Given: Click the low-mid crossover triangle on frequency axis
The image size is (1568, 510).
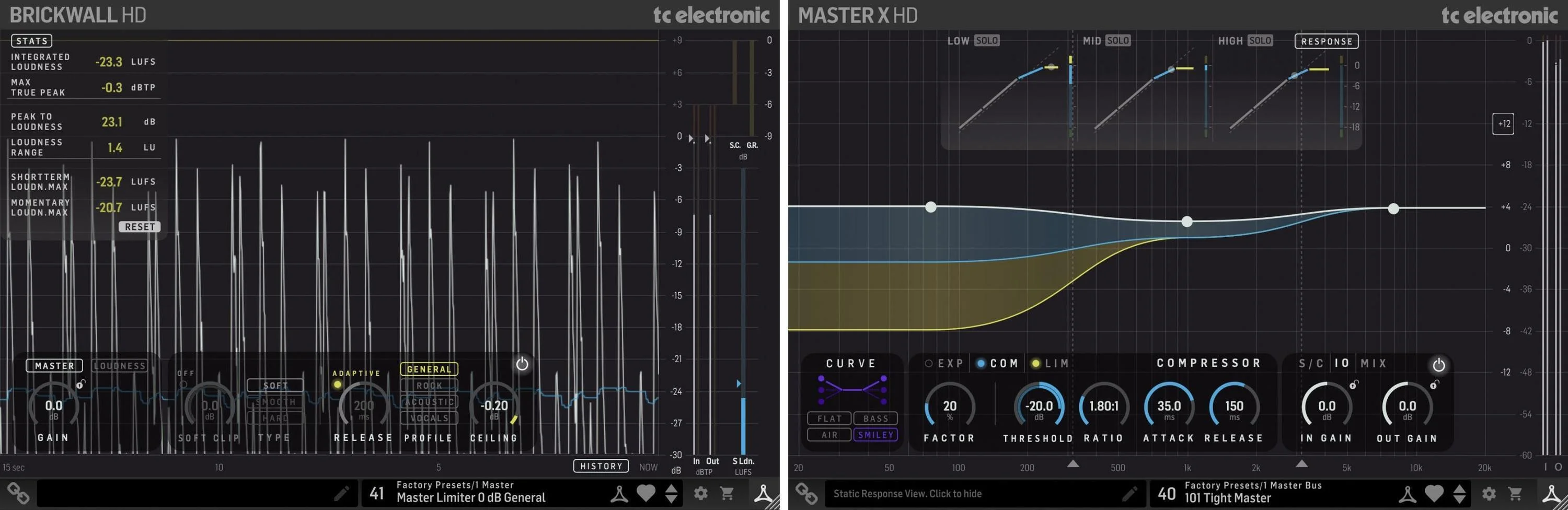Looking at the screenshot, I should (x=1073, y=463).
